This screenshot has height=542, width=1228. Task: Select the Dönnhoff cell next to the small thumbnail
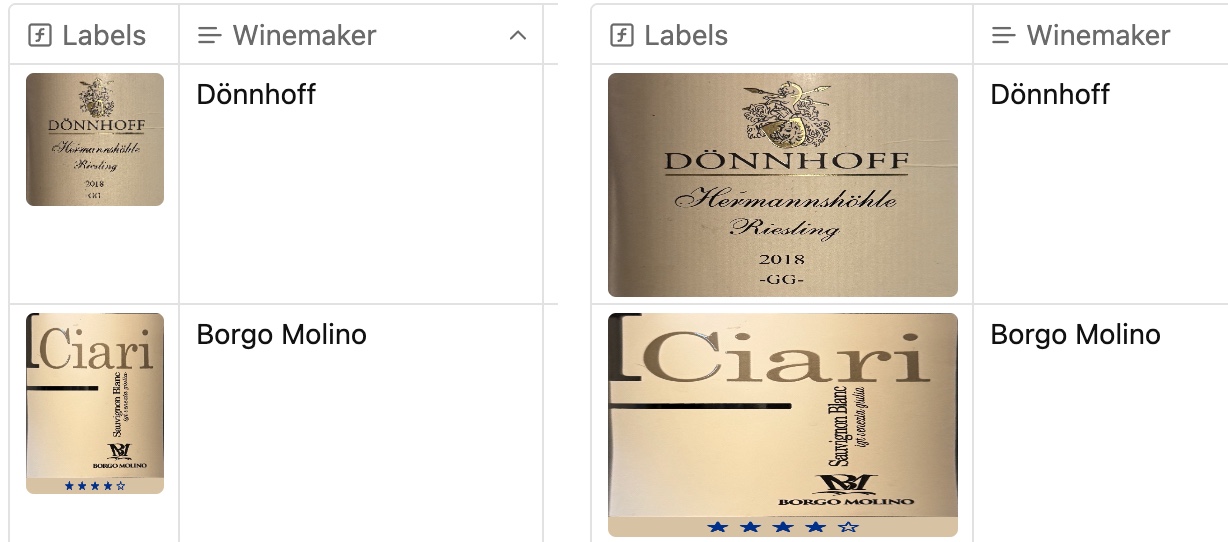click(x=361, y=184)
